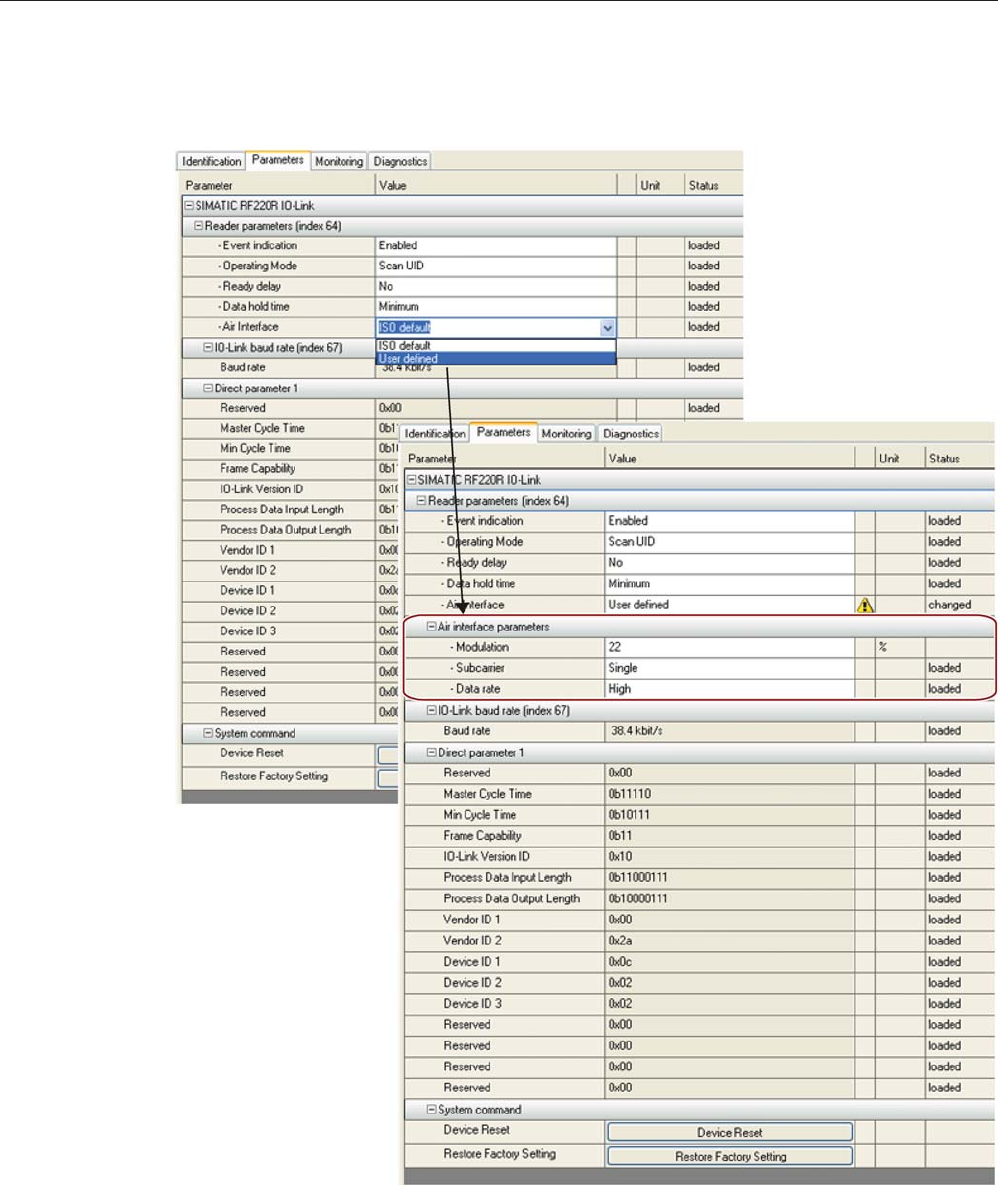Select 'Restore Factory Setting' label in back window

(274, 776)
